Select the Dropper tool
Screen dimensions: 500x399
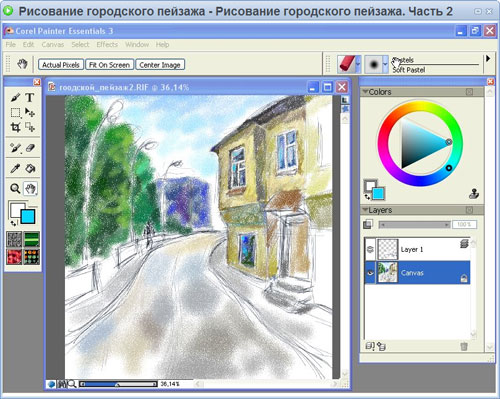(x=15, y=168)
